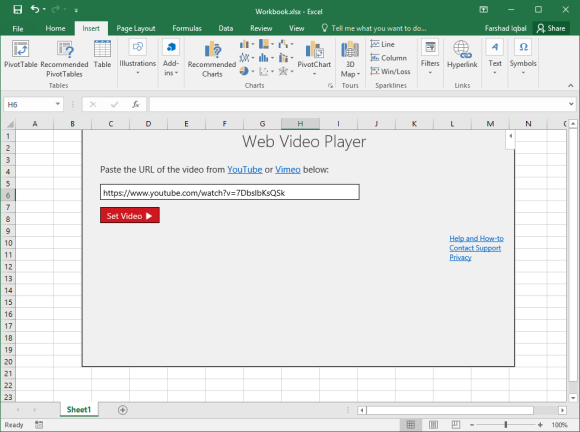This screenshot has width=580, height=432.
Task: Insert a line or area chart
Action: (246, 58)
